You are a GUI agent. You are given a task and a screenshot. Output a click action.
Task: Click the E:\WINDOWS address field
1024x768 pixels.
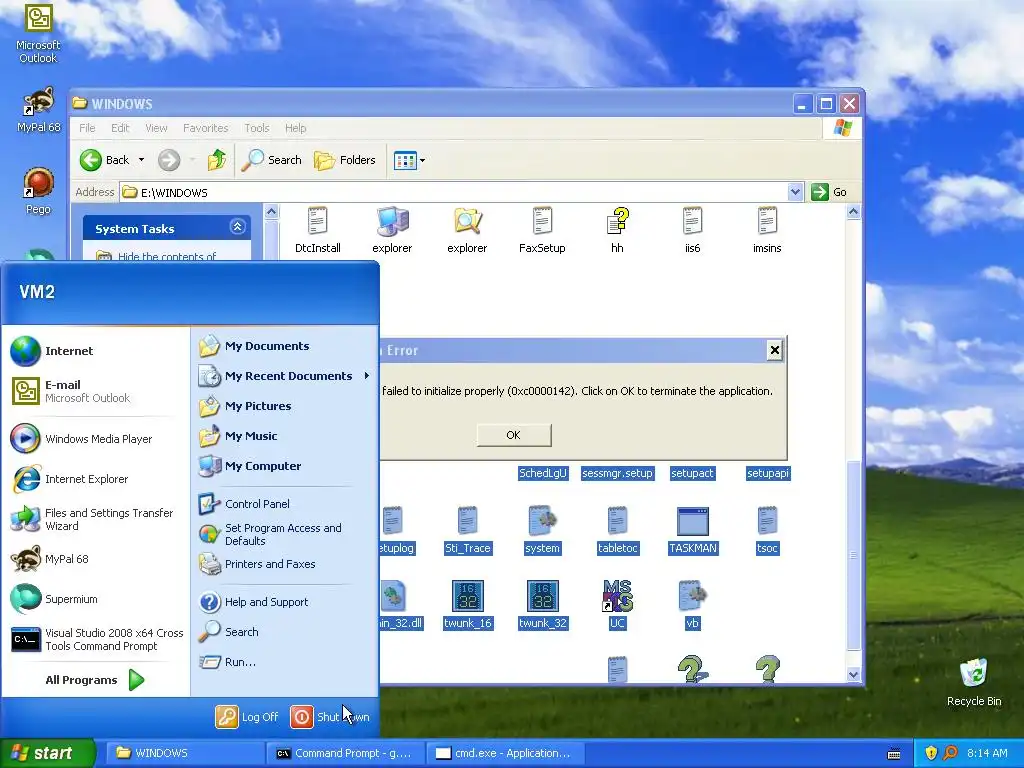click(455, 192)
